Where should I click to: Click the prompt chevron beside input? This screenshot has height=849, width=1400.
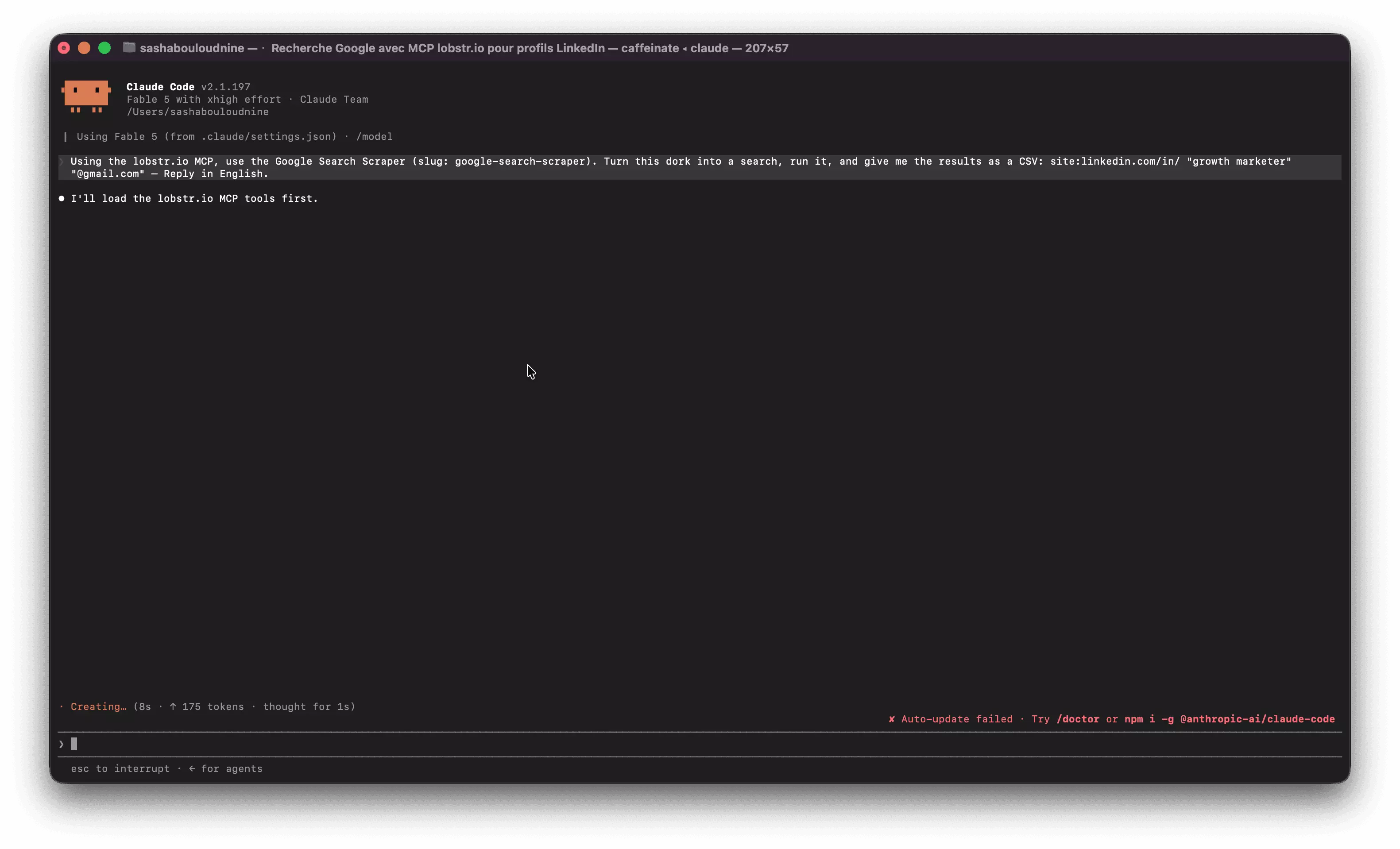62,744
